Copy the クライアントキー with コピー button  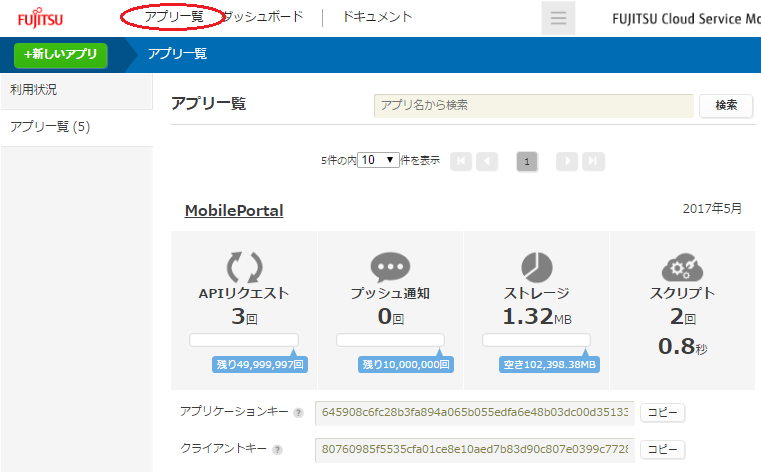pyautogui.click(x=662, y=450)
